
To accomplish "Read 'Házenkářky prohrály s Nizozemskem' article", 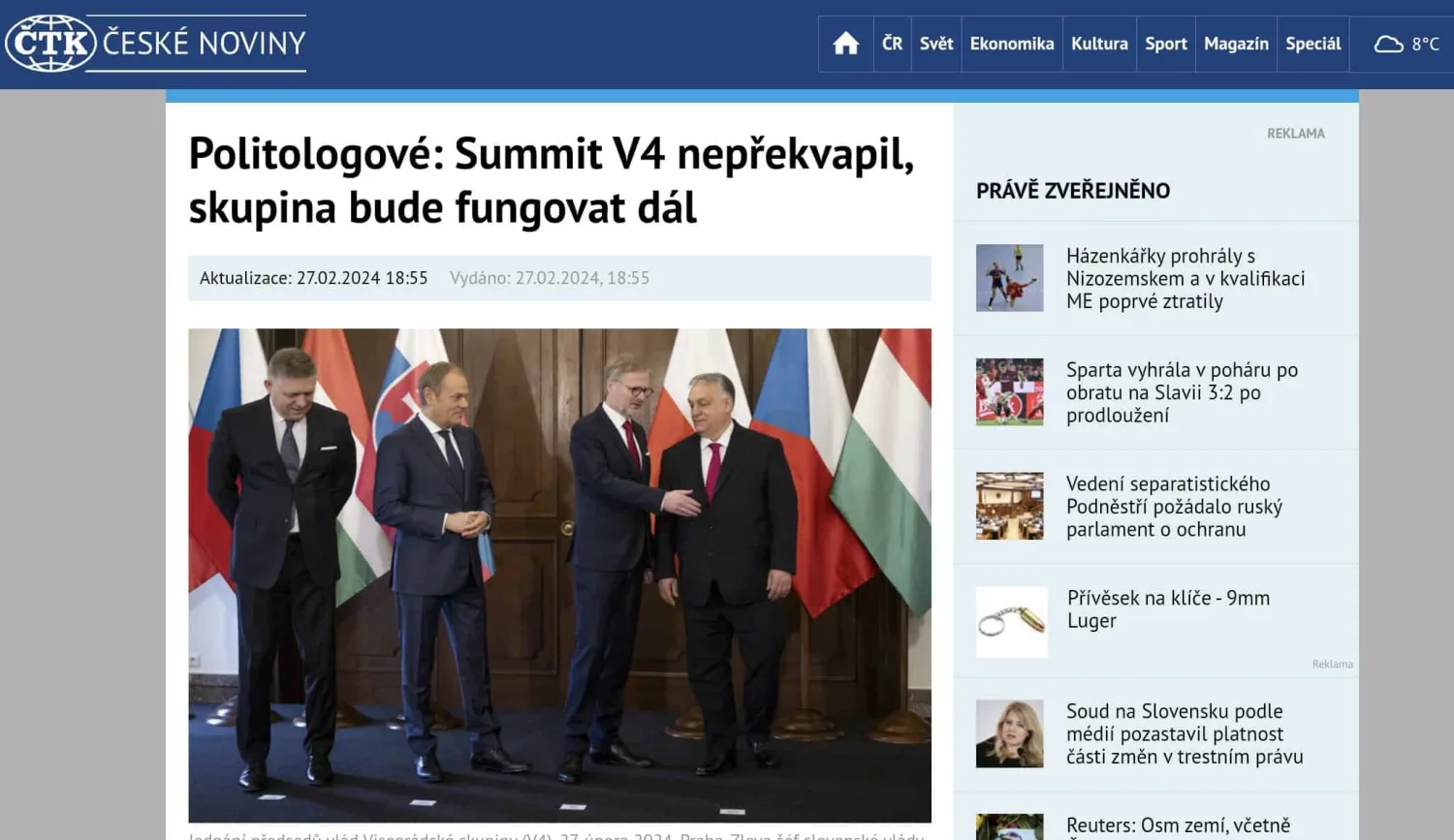I will (1185, 278).
